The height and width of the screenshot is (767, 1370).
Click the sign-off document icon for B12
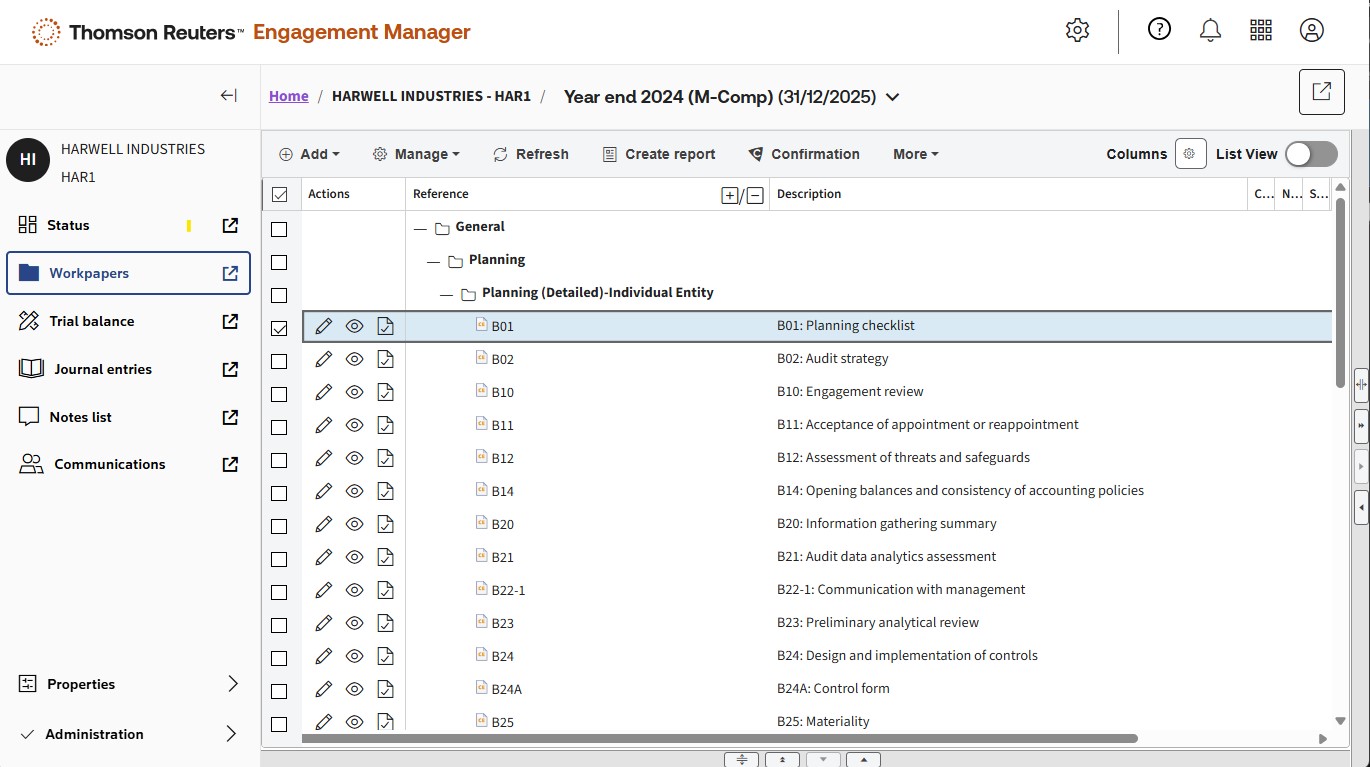coord(385,458)
